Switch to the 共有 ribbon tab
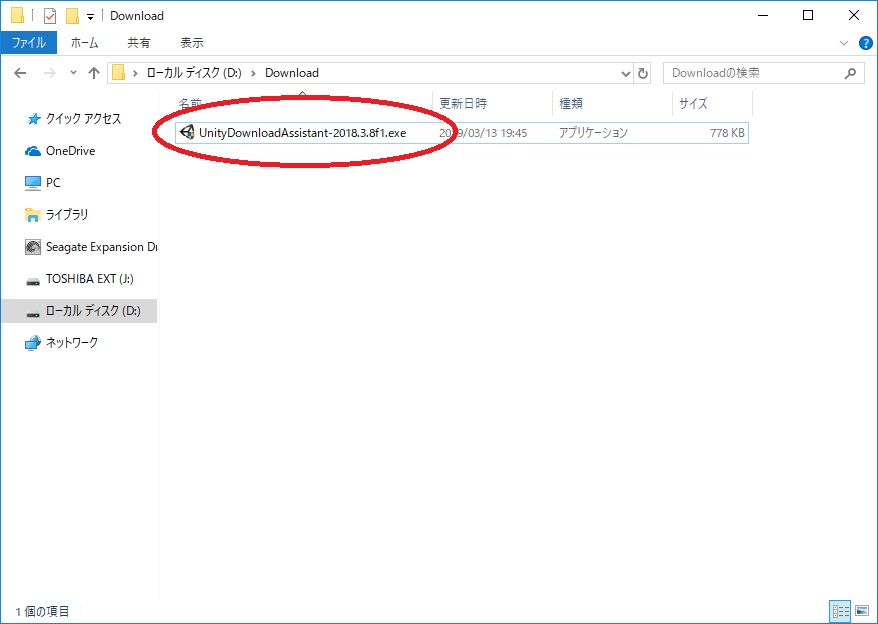This screenshot has width=878, height=624. pyautogui.click(x=138, y=43)
